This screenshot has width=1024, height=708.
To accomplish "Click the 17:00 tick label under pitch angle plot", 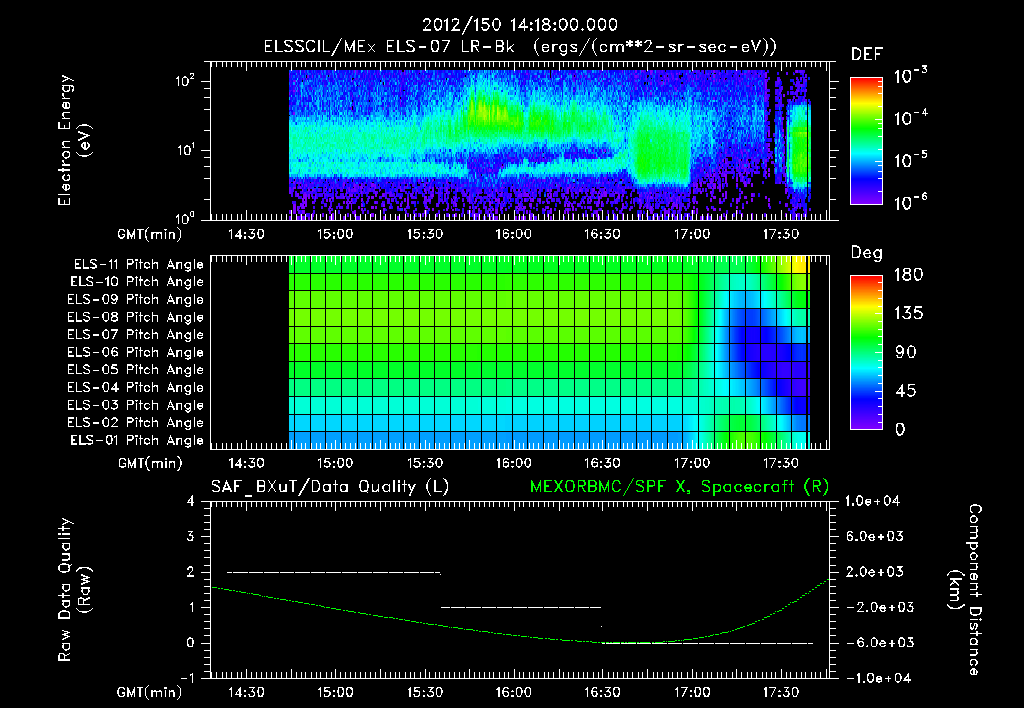I will coord(692,464).
